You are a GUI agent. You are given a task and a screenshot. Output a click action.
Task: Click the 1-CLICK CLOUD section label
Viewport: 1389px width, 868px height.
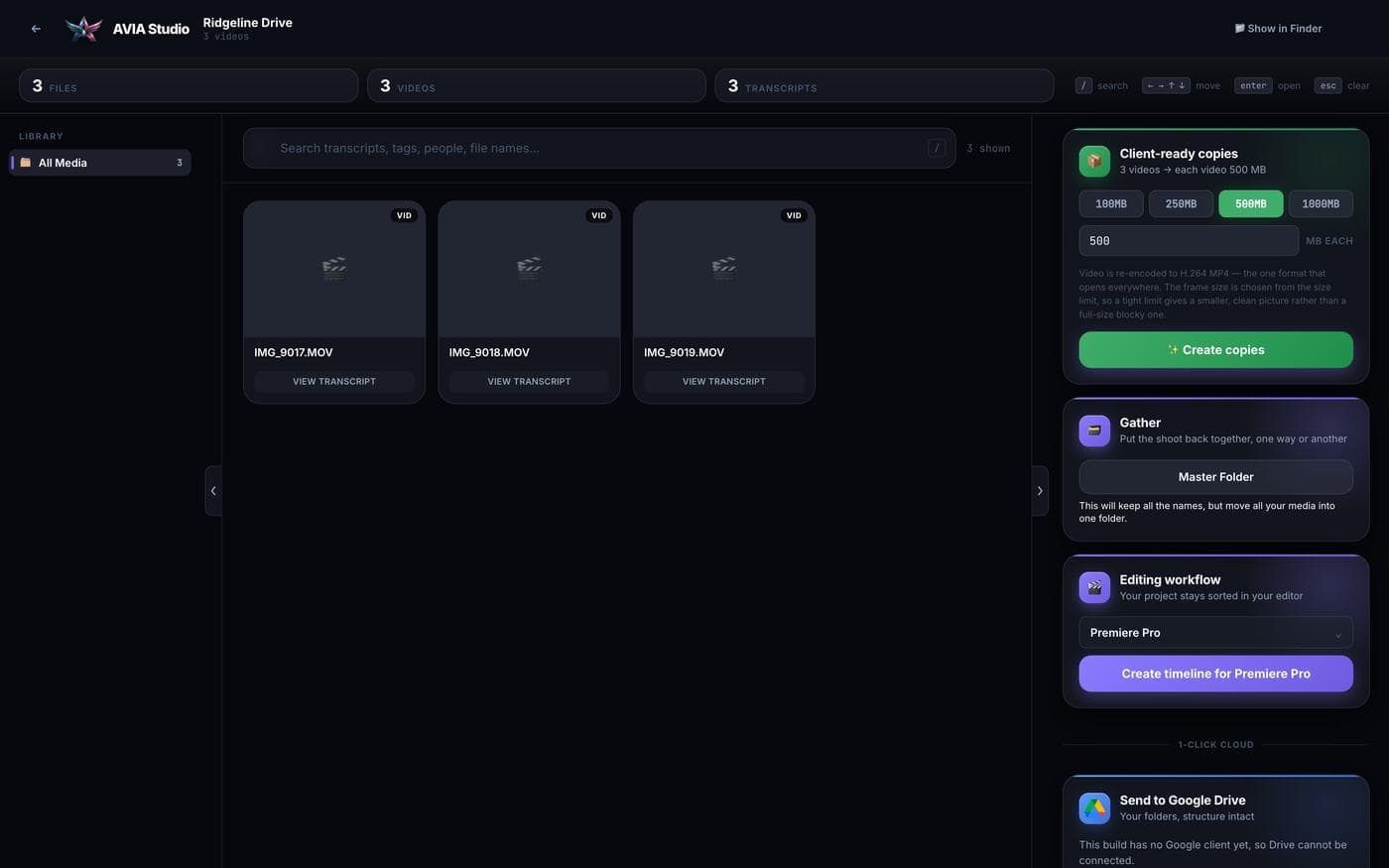click(1215, 745)
